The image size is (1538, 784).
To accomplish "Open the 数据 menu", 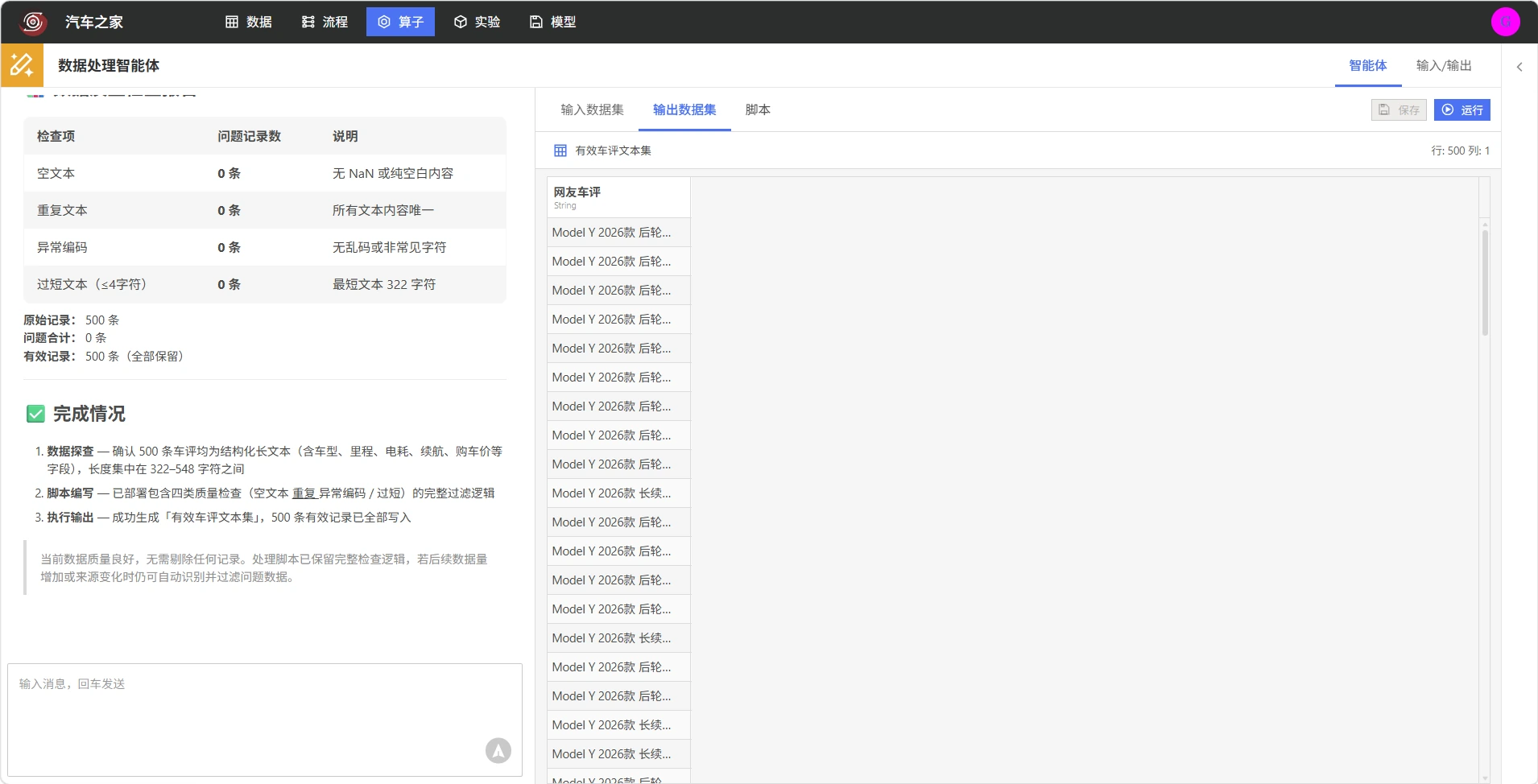I will pos(249,22).
